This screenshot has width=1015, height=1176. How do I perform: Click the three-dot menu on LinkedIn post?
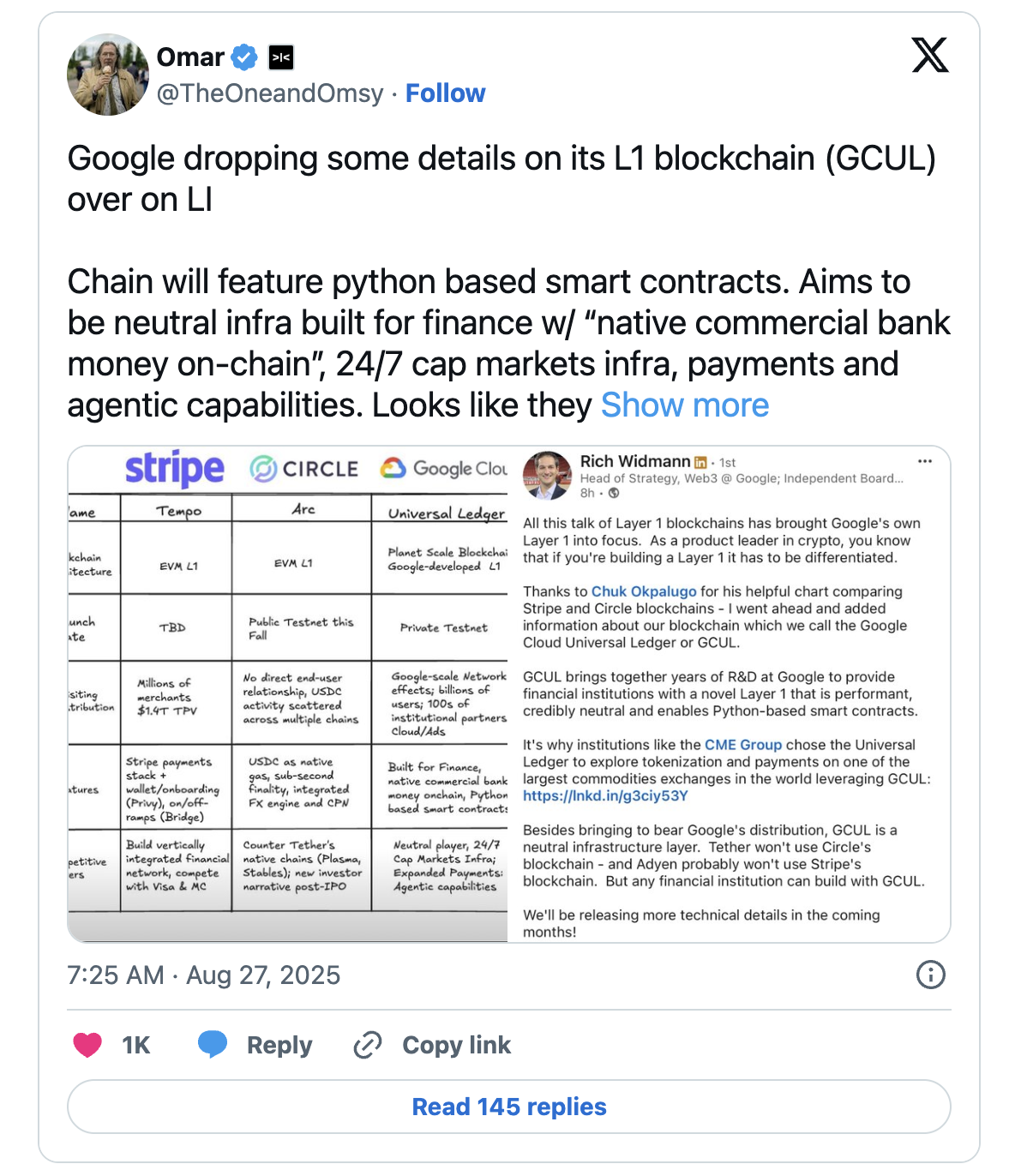924,461
